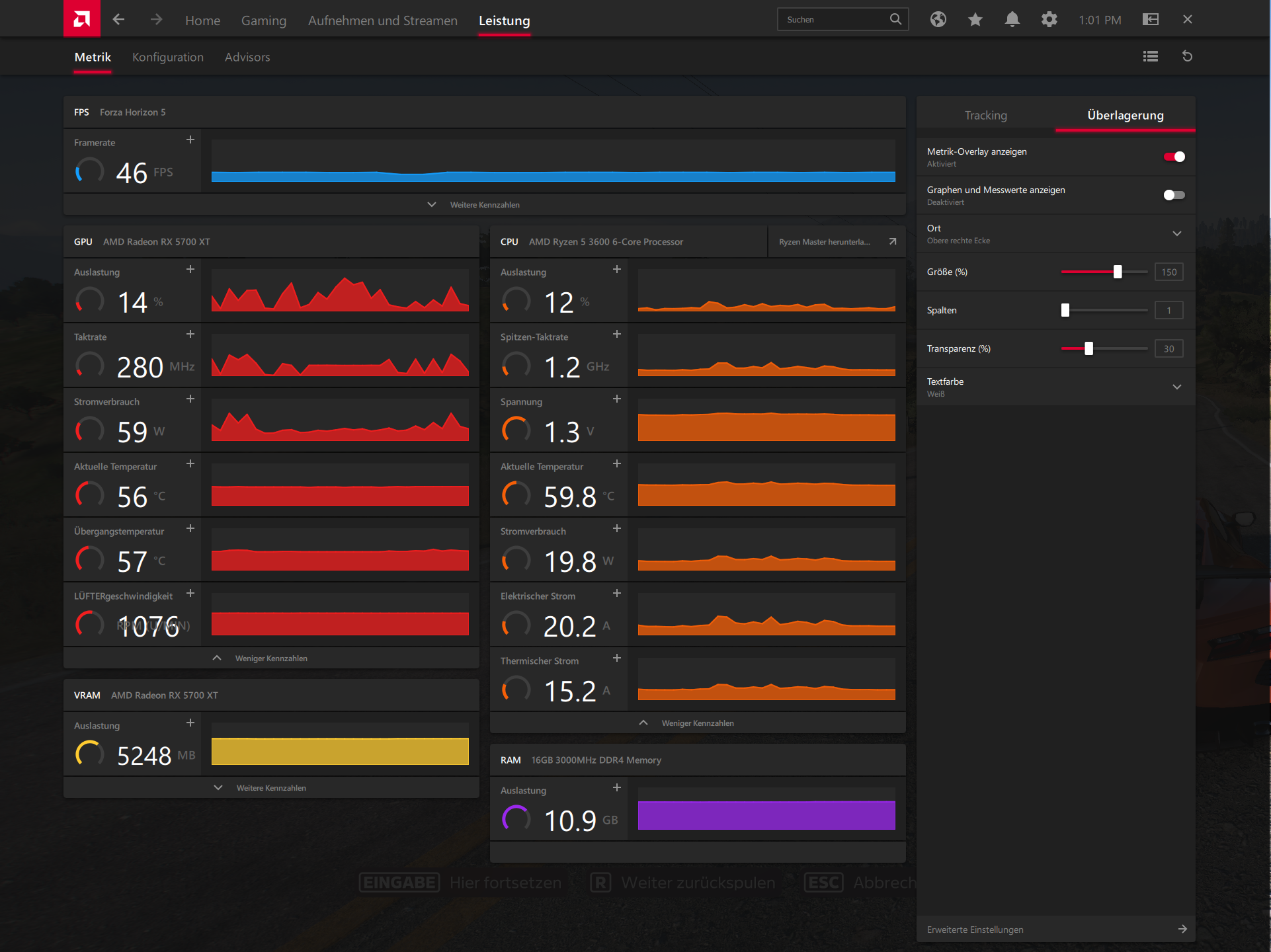Select the Konfiguration tab
Image resolution: width=1271 pixels, height=952 pixels.
pyautogui.click(x=168, y=57)
